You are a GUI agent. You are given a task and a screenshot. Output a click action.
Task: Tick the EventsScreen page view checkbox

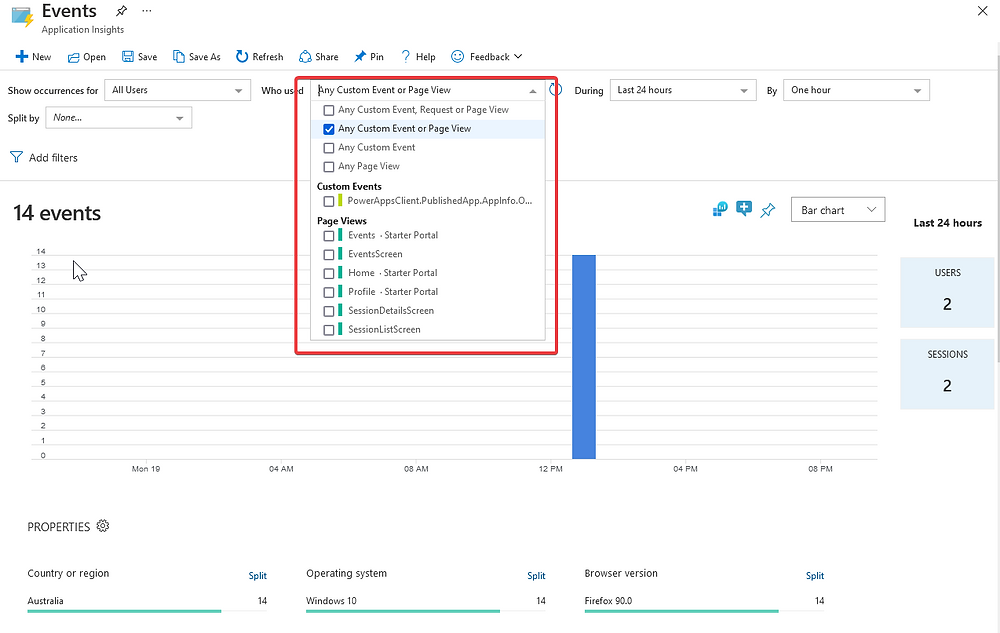pos(328,254)
